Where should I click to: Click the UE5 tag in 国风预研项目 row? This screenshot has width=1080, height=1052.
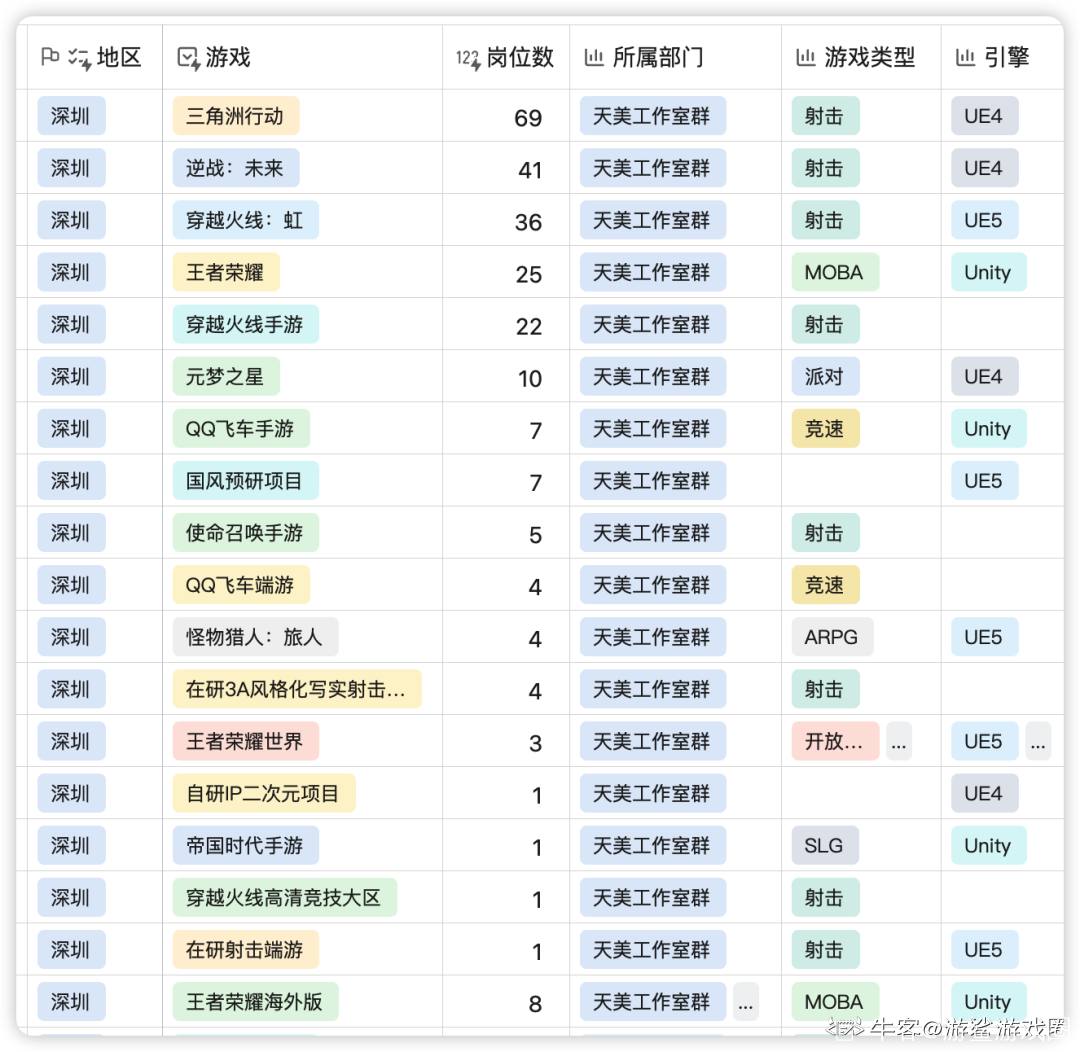click(x=984, y=481)
